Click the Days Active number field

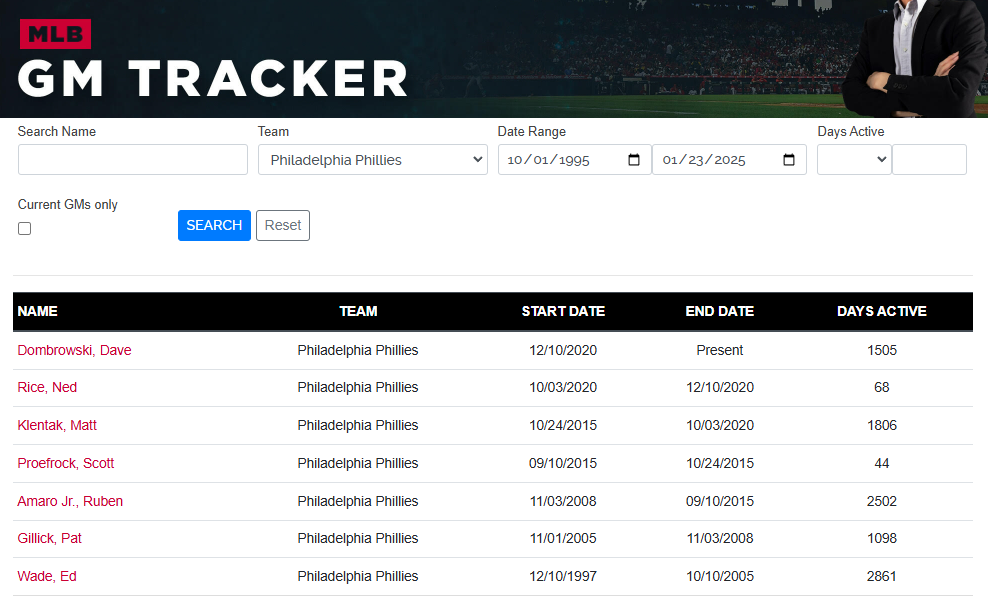click(x=929, y=160)
